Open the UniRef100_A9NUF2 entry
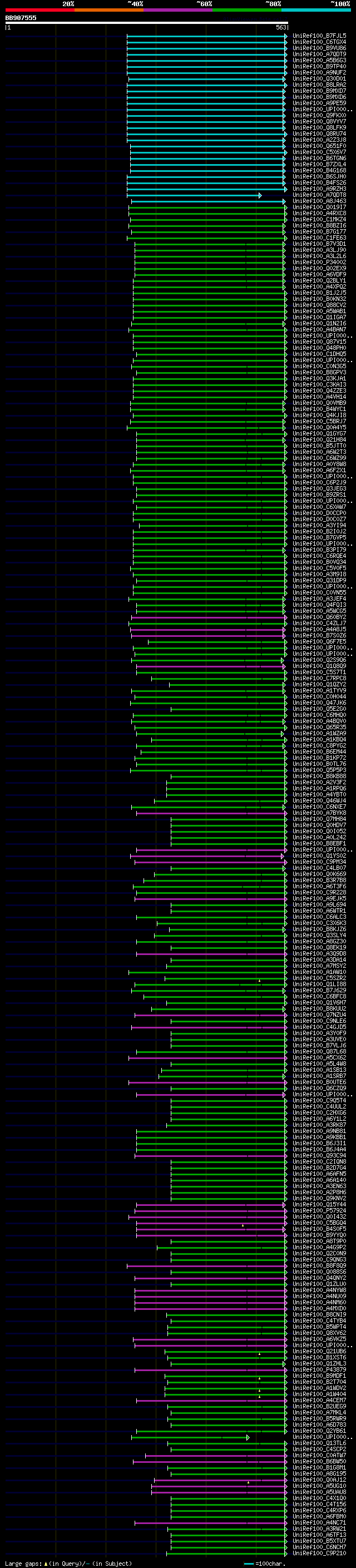 click(319, 72)
